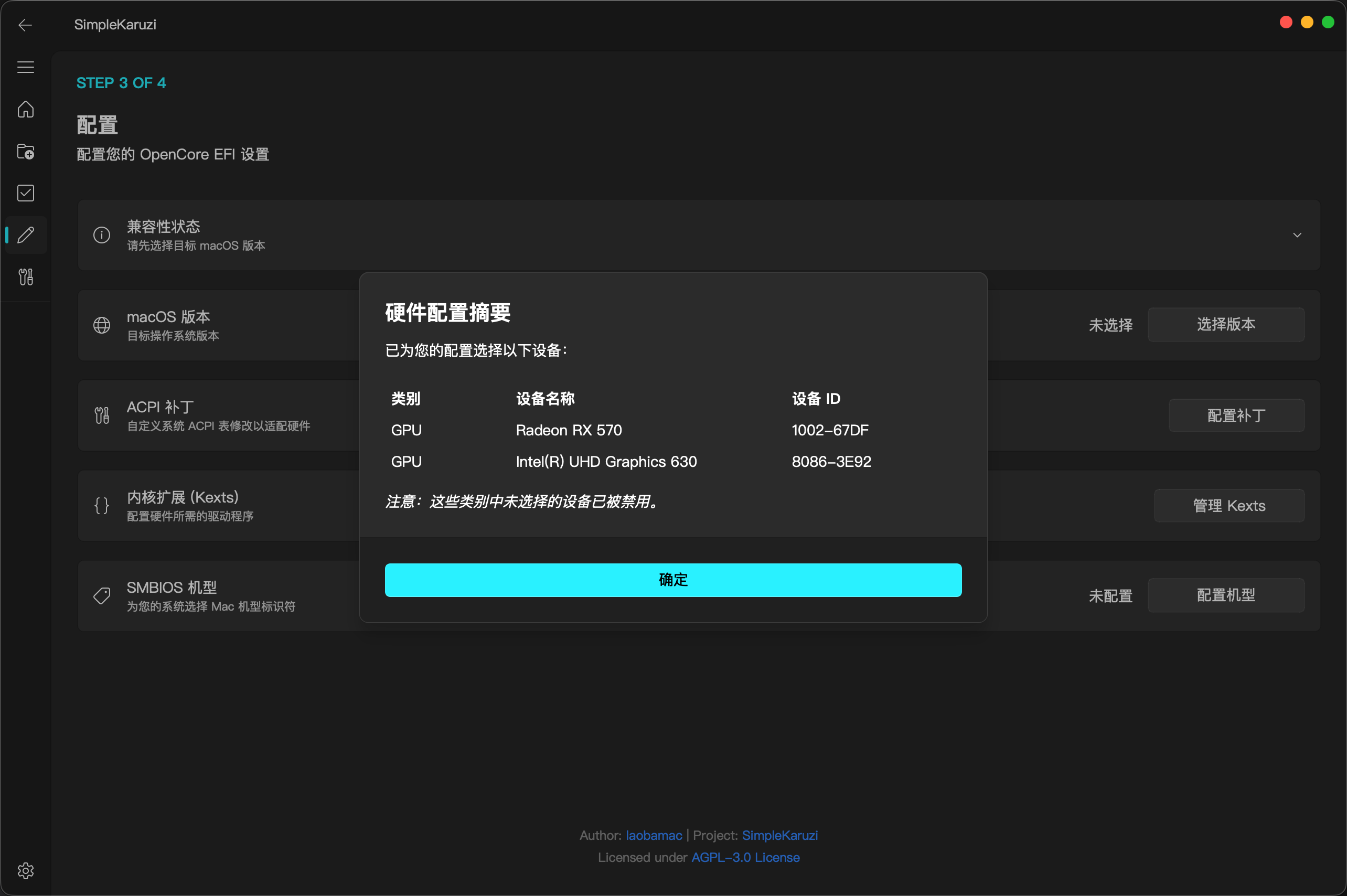The image size is (1347, 896).
Task: Go to Home via sidebar icon
Action: click(x=26, y=109)
